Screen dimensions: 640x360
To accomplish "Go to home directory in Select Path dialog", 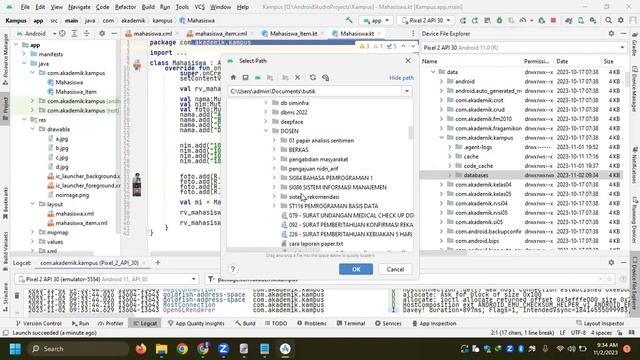I will [233, 78].
